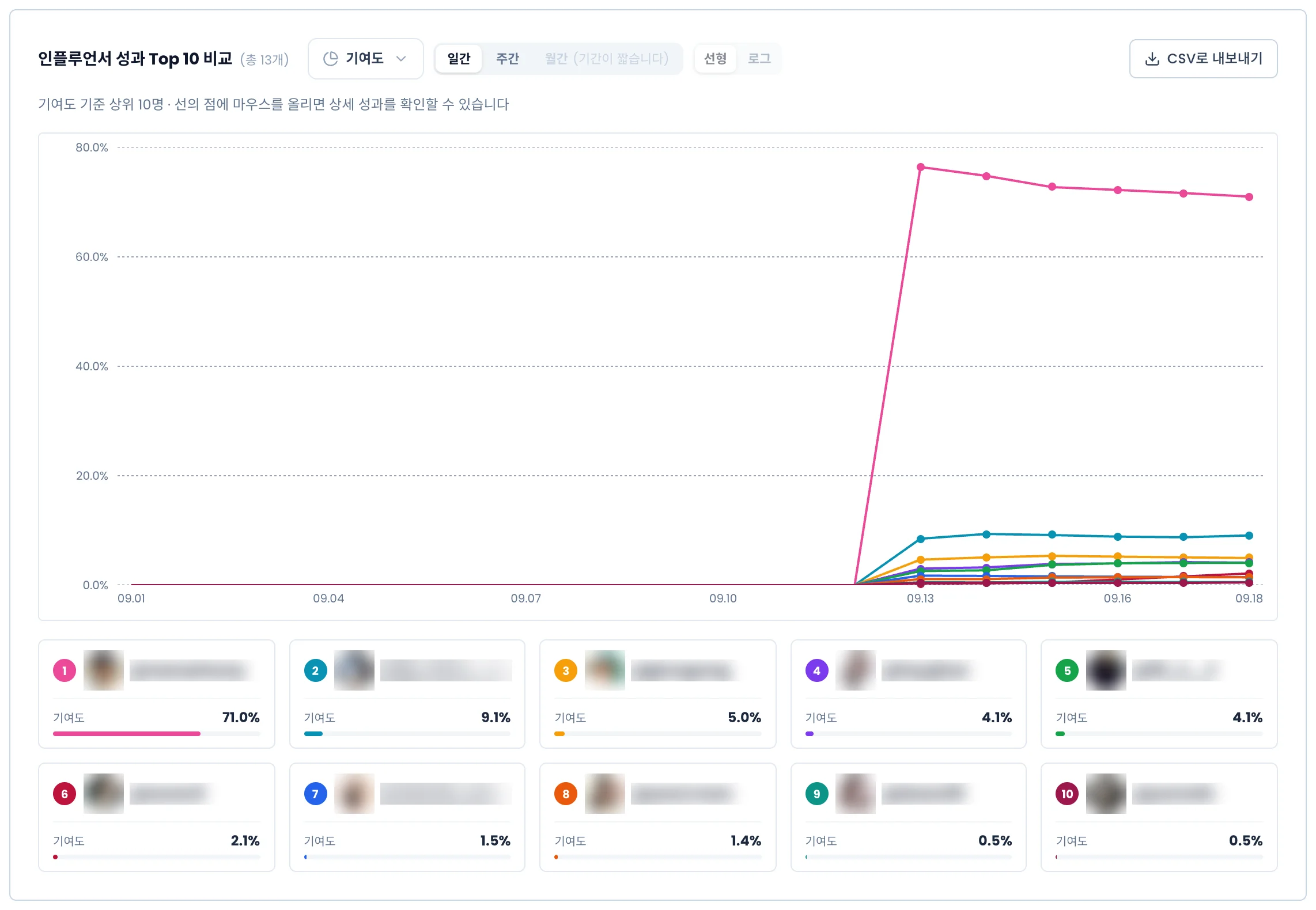Open the rank 1 influencer's profile thumbnail
This screenshot has height=910, width=1316.
tap(104, 670)
